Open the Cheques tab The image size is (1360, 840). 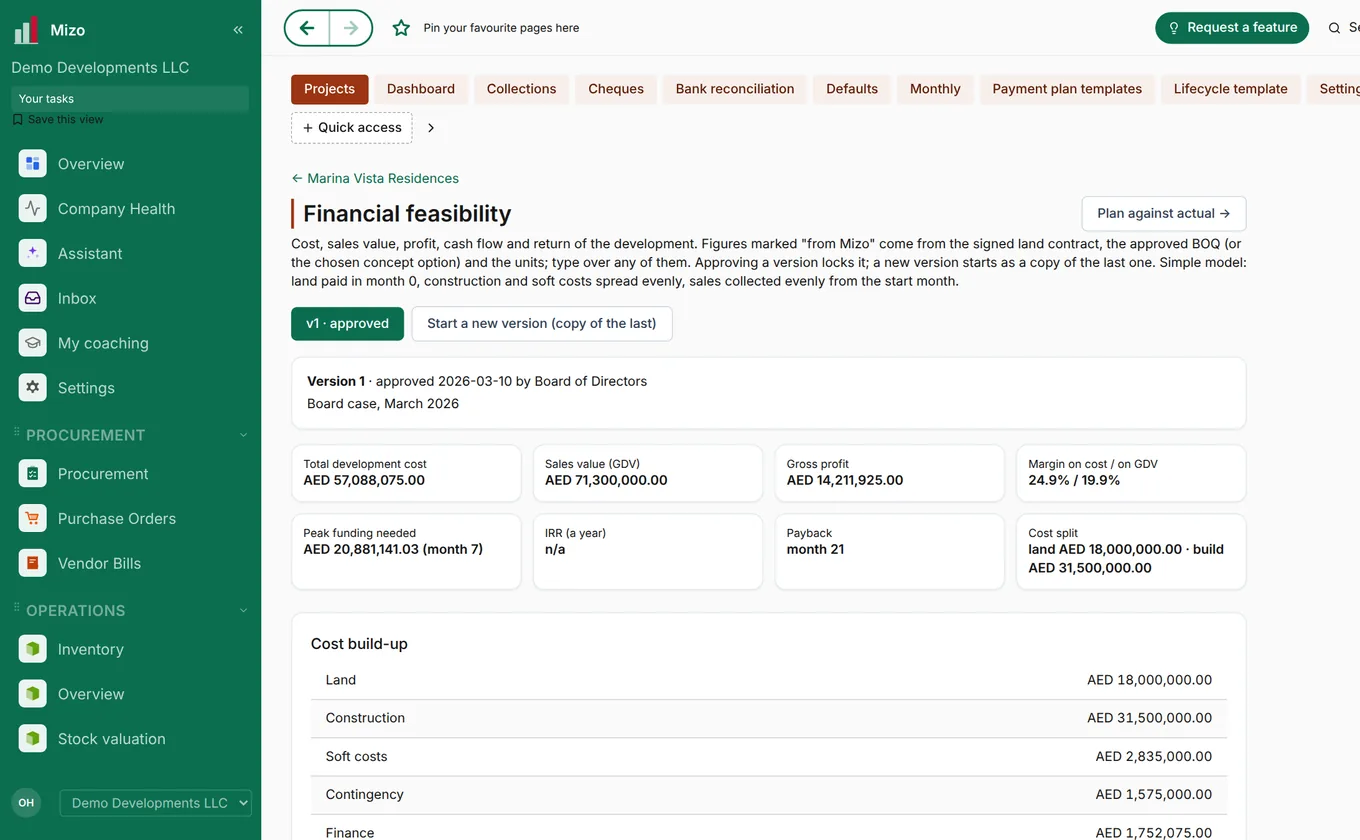[x=616, y=89]
